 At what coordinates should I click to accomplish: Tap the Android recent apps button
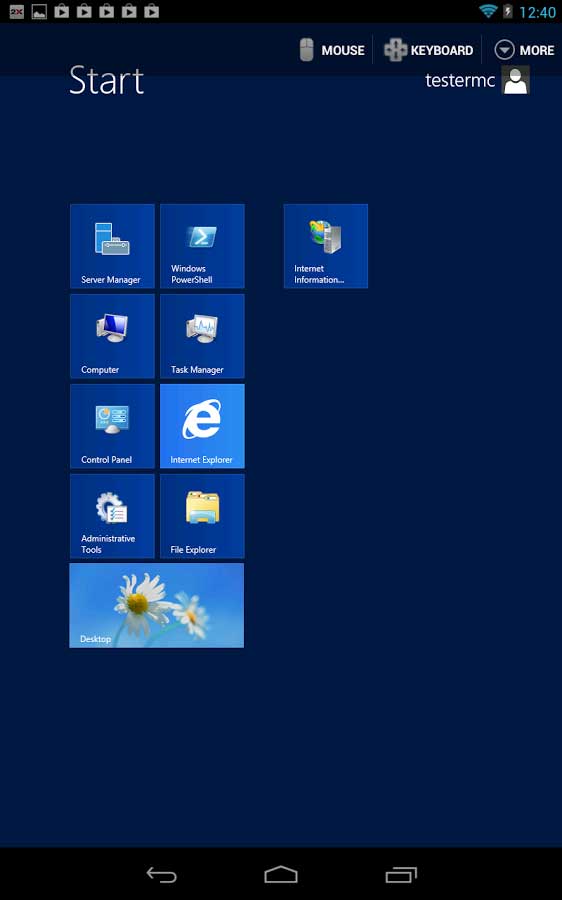pos(401,875)
